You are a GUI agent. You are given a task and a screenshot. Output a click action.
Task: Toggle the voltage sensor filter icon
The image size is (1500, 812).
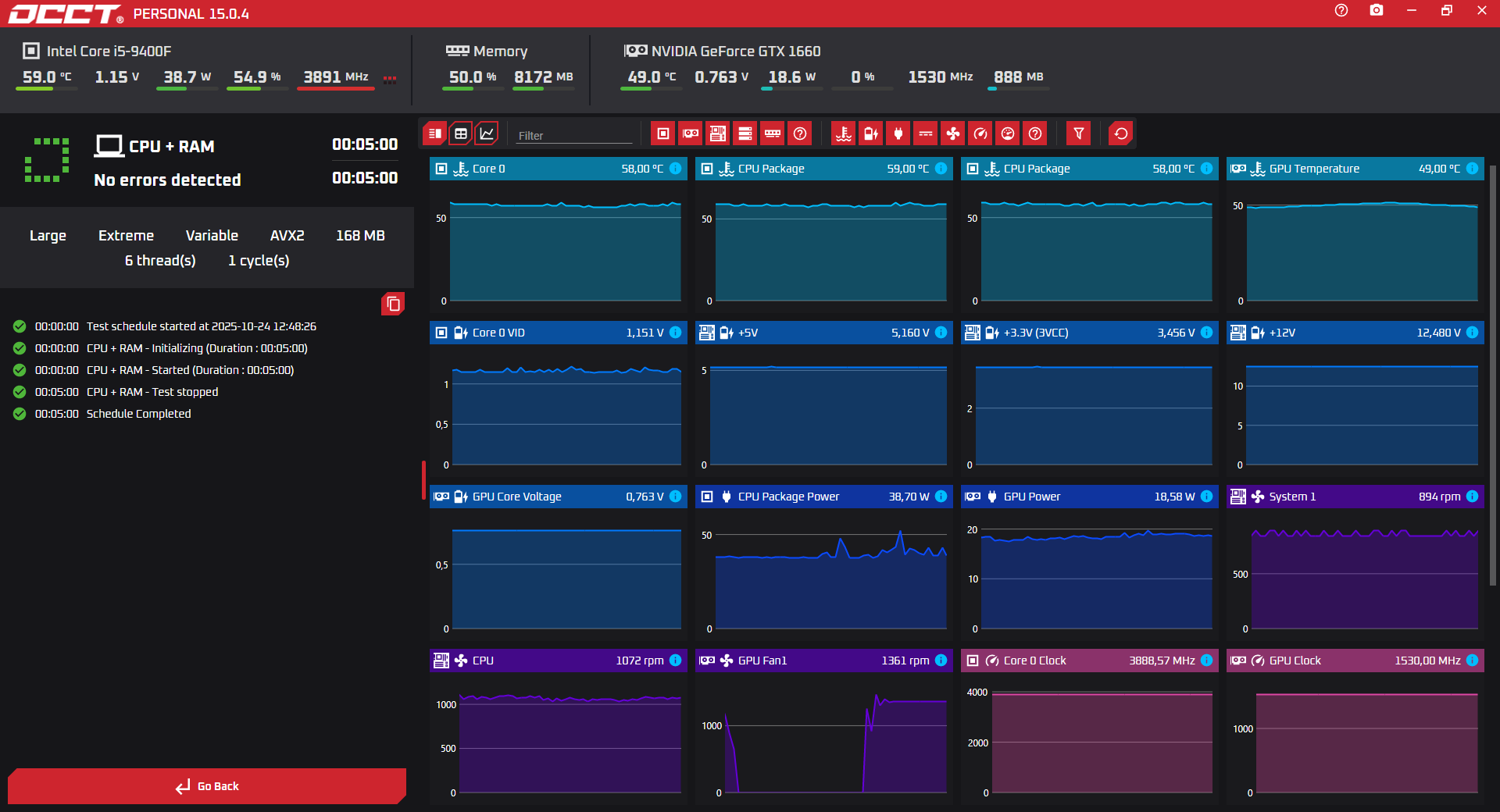click(x=871, y=134)
